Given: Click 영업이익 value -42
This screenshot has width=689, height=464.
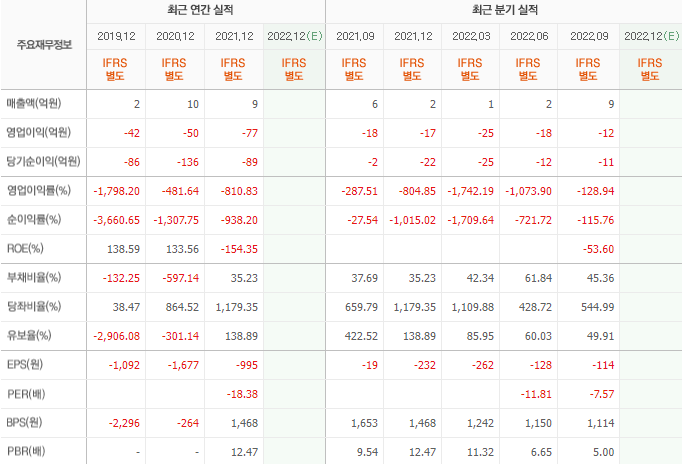Looking at the screenshot, I should tap(132, 134).
